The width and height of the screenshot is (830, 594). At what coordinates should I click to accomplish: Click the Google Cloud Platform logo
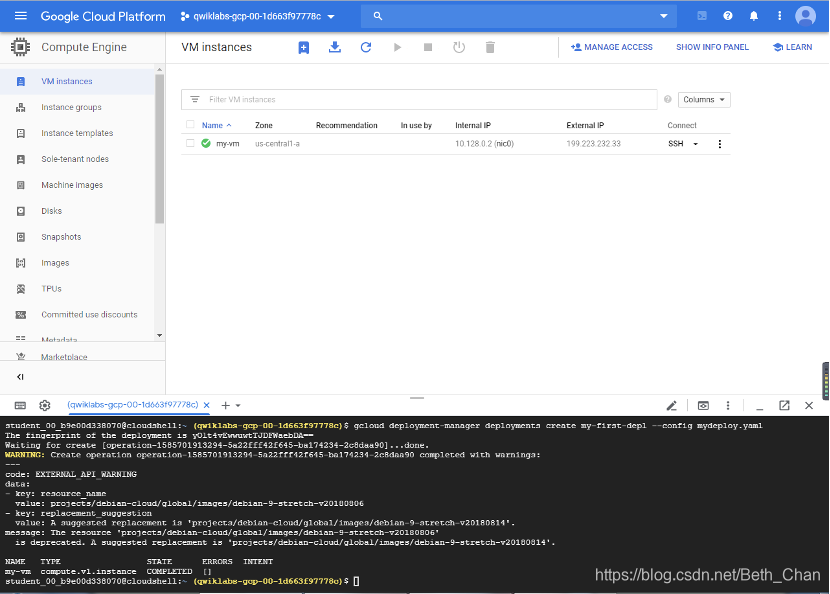[103, 16]
